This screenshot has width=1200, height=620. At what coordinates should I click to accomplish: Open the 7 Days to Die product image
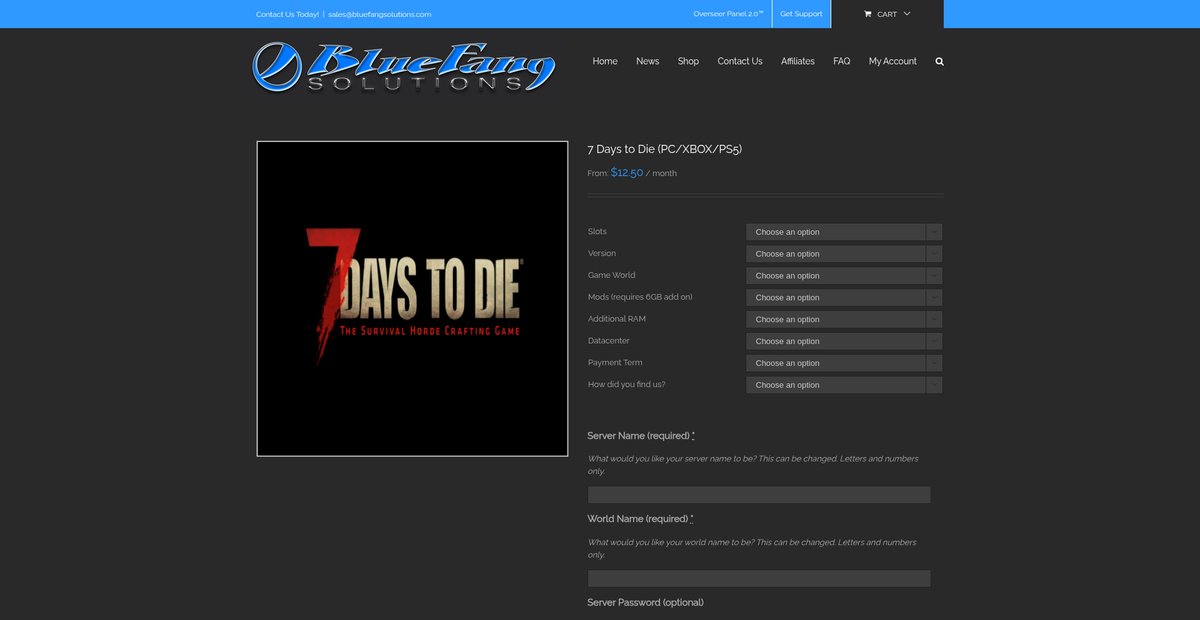[412, 299]
